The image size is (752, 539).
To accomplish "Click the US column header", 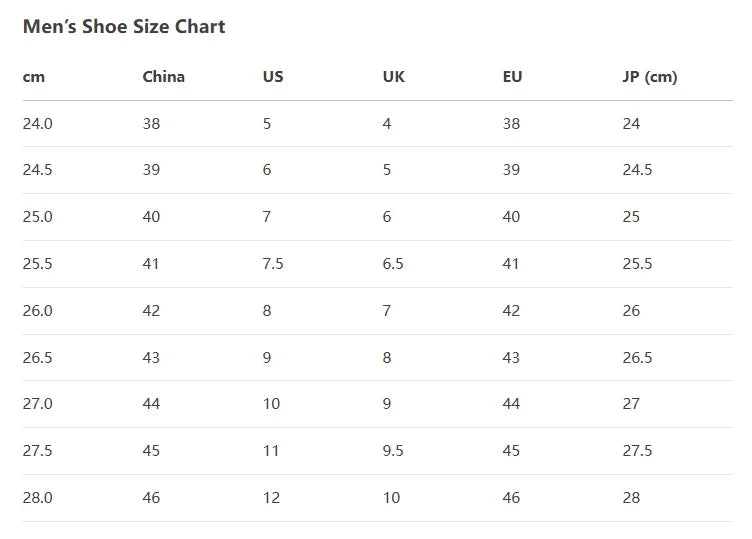I will 273,77.
